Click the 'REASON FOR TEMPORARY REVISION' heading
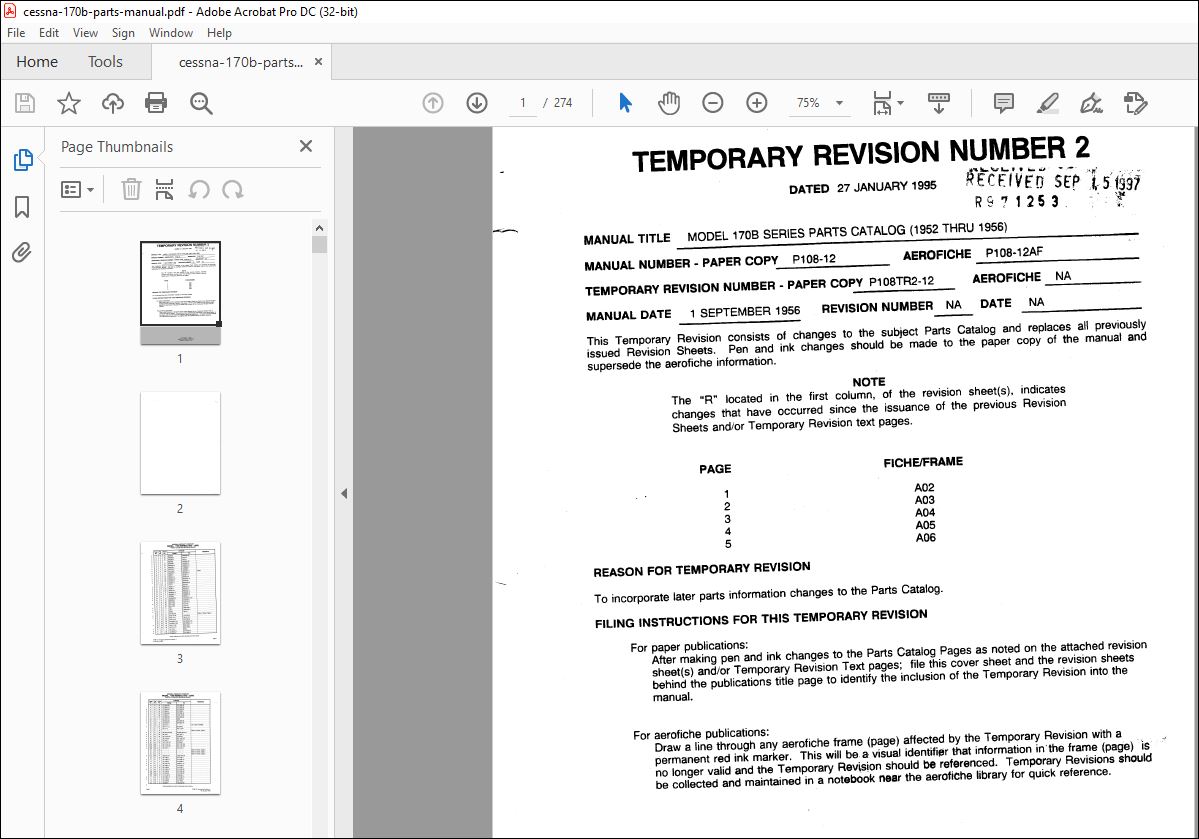The width and height of the screenshot is (1199, 839). (x=702, y=569)
